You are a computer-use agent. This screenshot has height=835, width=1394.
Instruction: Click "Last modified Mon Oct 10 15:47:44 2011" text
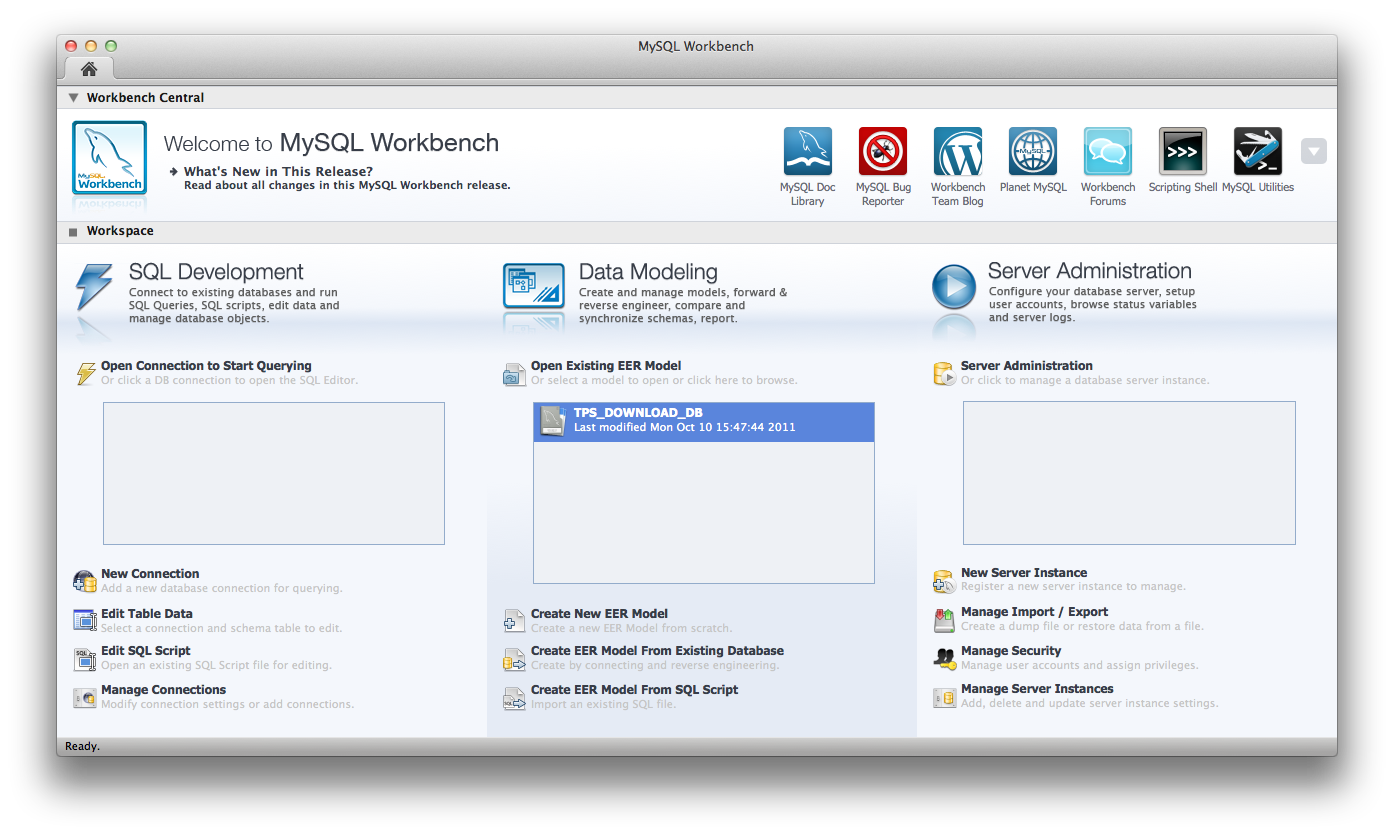point(685,427)
